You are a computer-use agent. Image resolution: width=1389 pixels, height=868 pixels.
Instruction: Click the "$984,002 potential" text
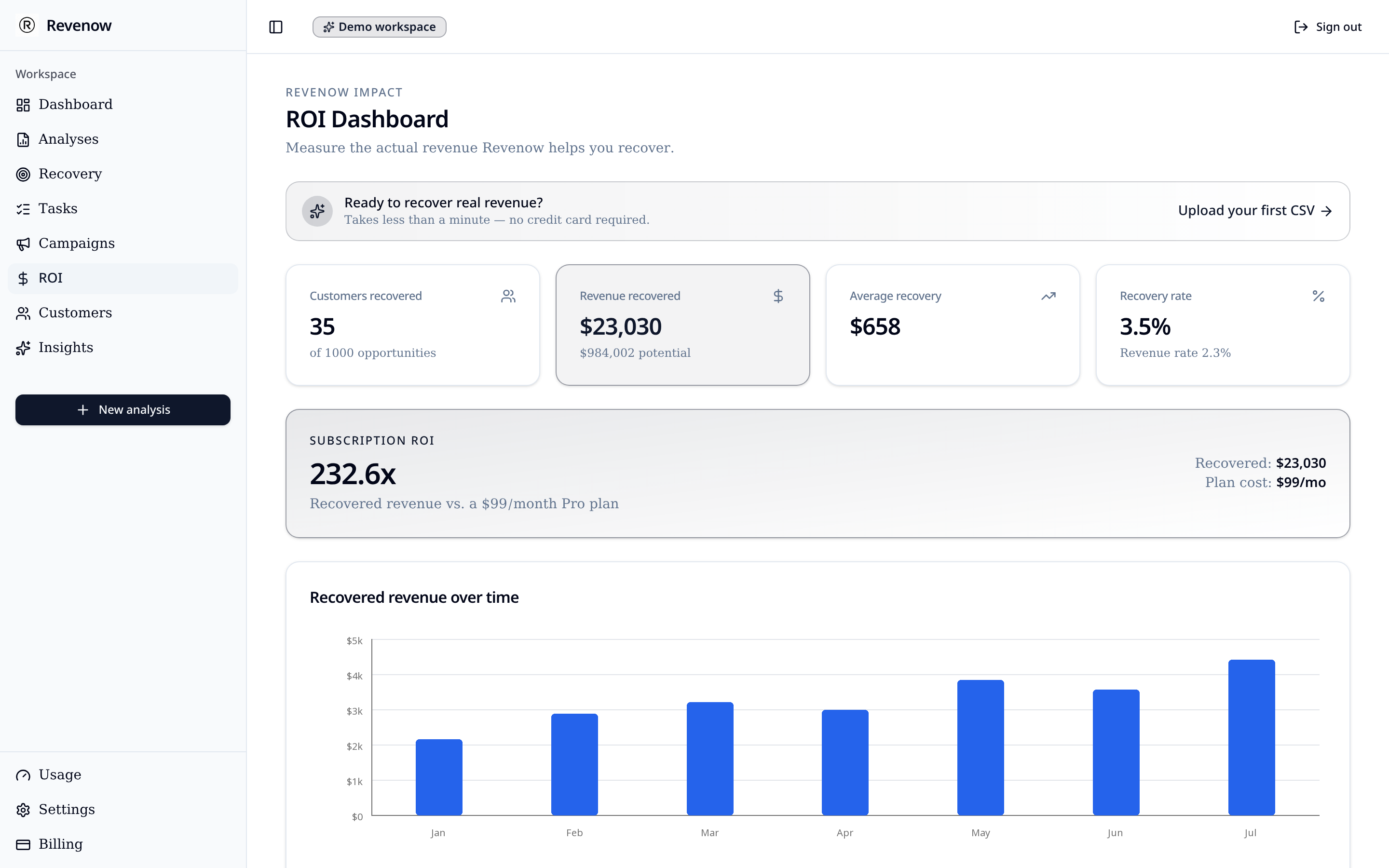pyautogui.click(x=635, y=353)
